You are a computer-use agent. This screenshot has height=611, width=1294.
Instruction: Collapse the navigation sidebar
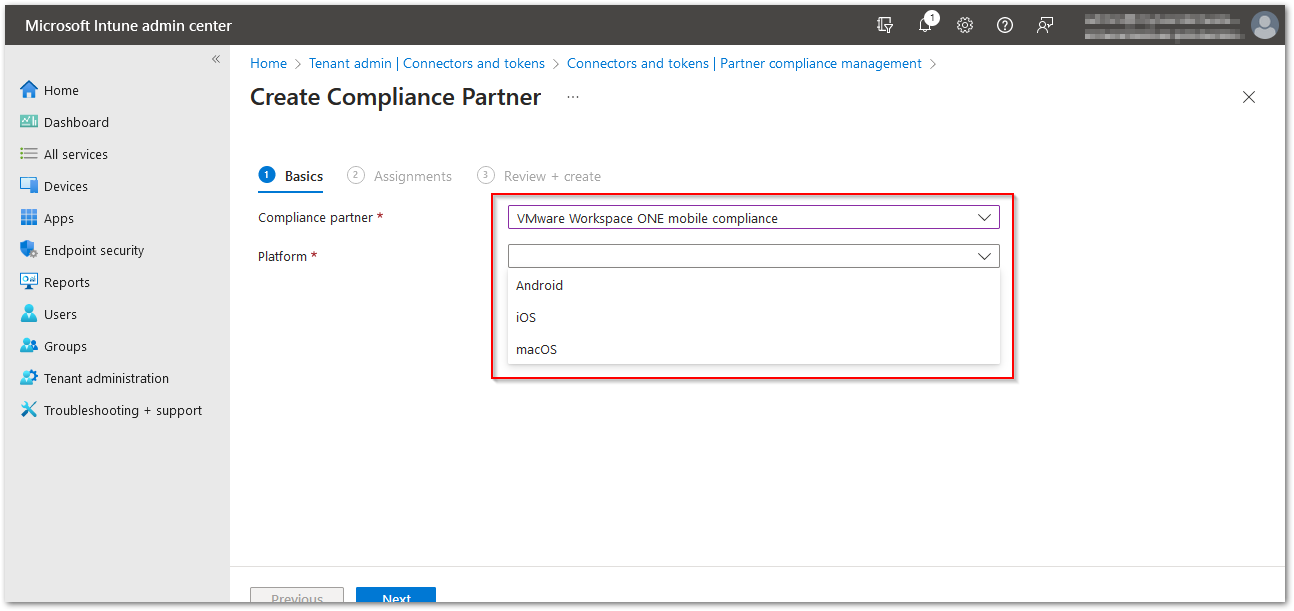[216, 59]
